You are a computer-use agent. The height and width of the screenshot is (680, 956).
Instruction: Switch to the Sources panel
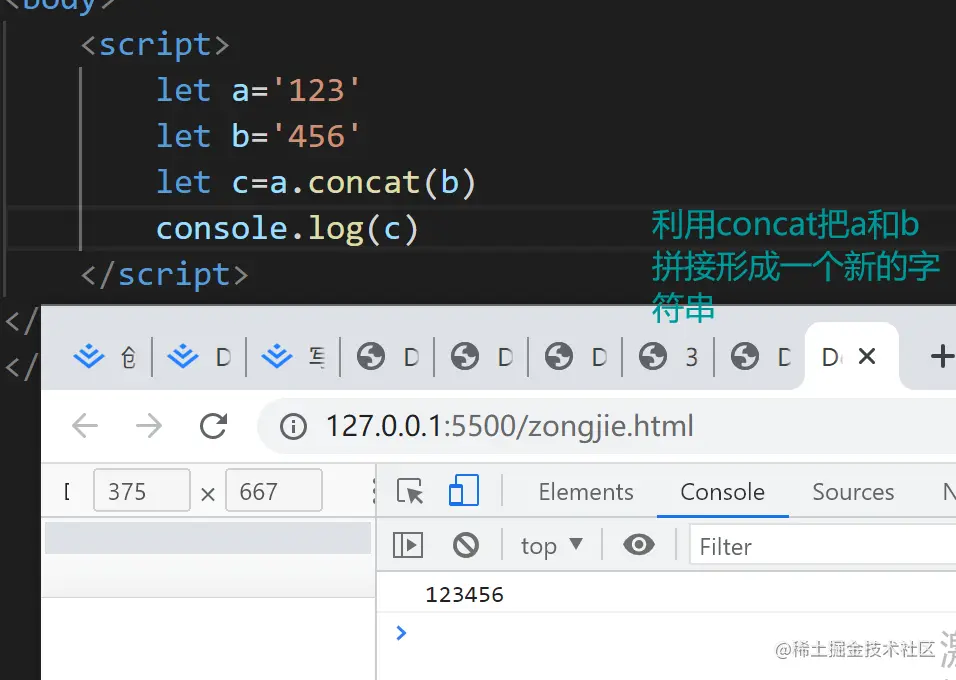pos(853,492)
